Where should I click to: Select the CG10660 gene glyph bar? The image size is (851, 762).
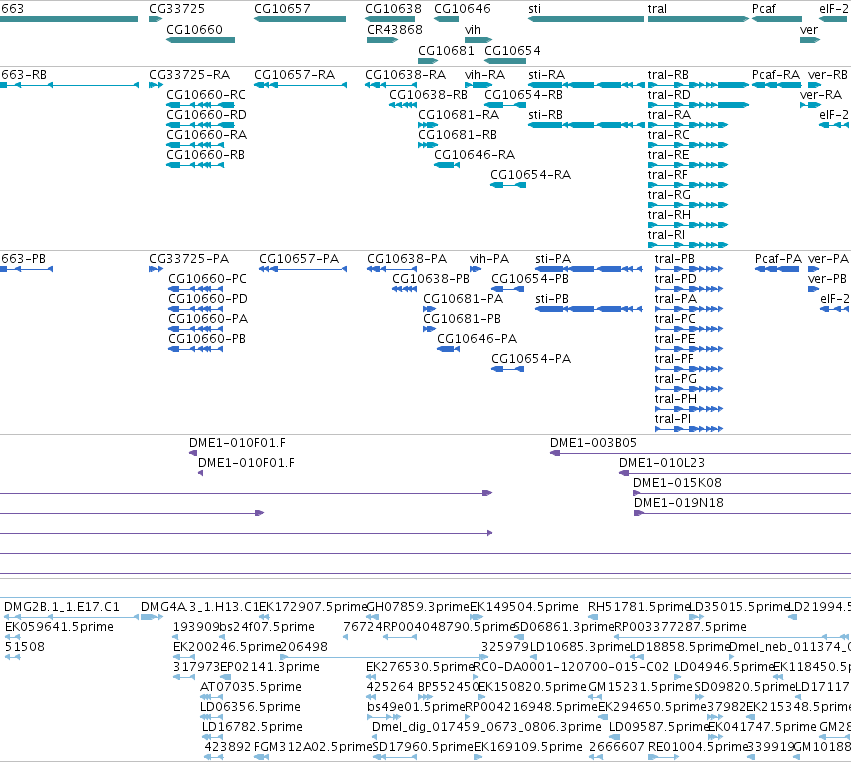coord(200,40)
